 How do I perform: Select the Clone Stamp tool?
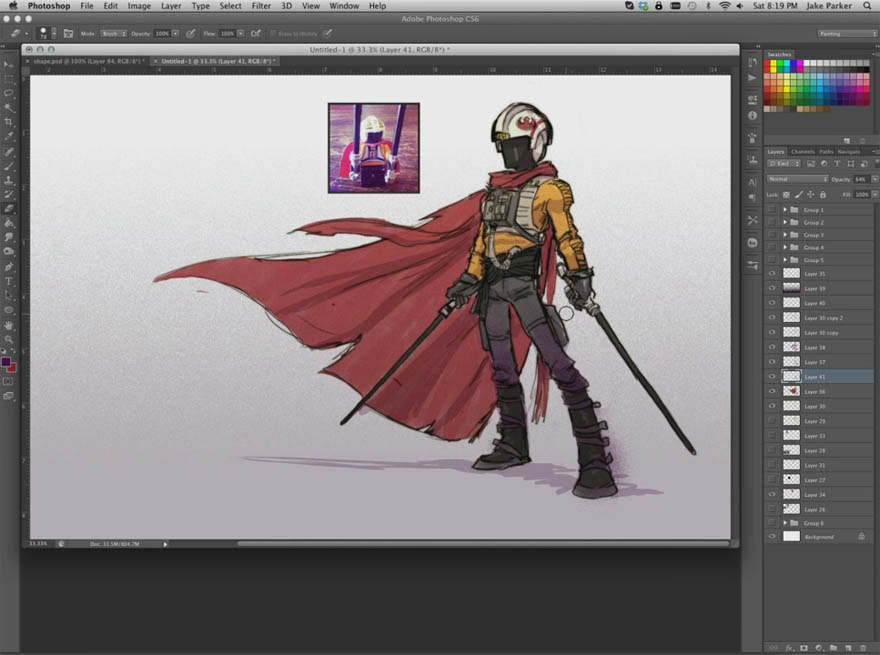(x=8, y=180)
